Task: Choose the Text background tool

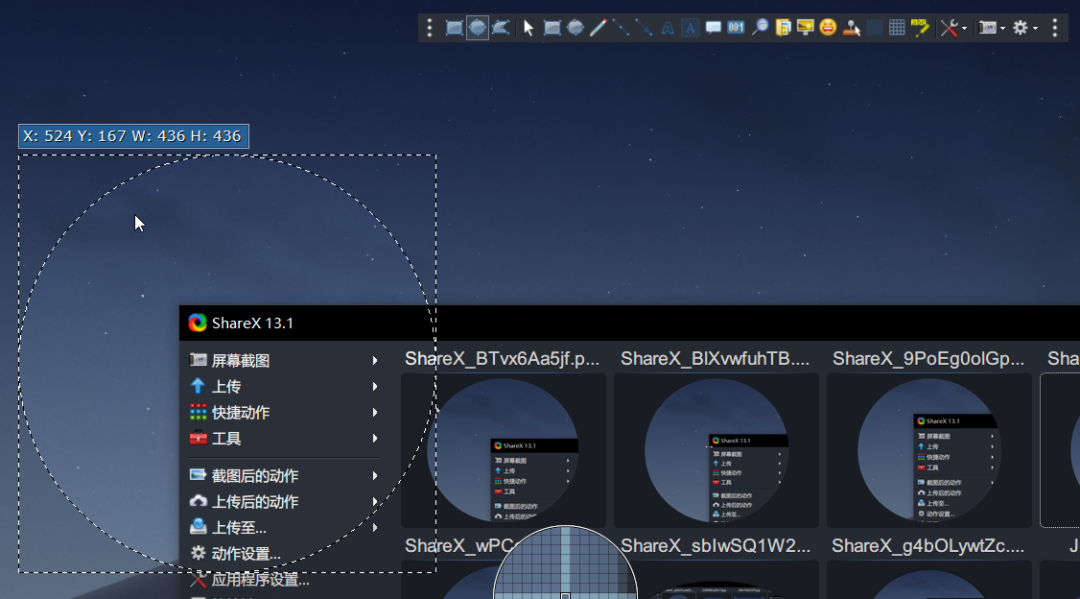Action: pos(690,28)
